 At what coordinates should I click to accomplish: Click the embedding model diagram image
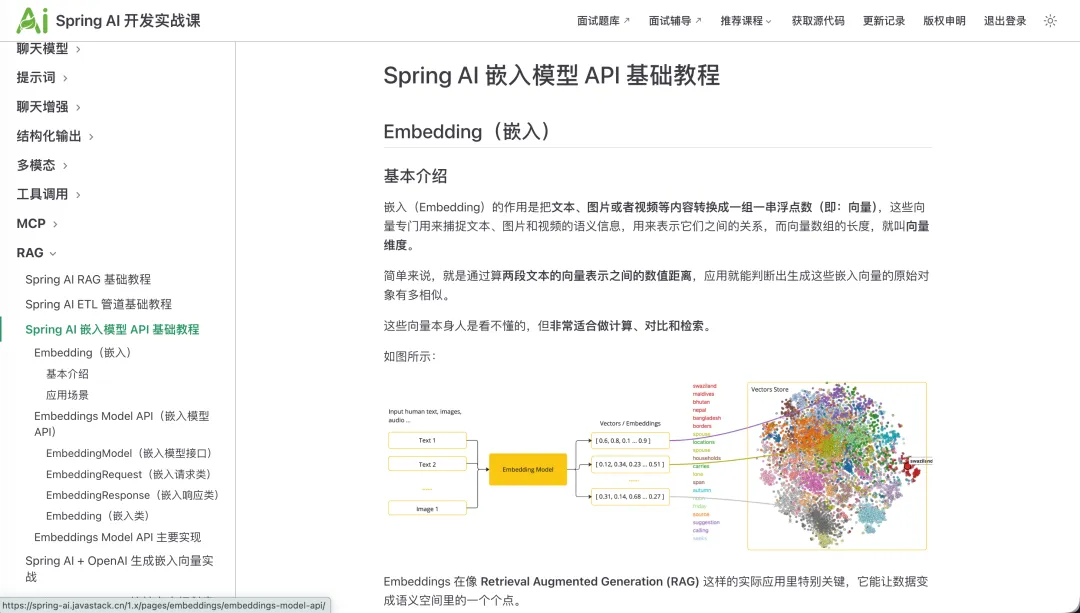(x=658, y=466)
